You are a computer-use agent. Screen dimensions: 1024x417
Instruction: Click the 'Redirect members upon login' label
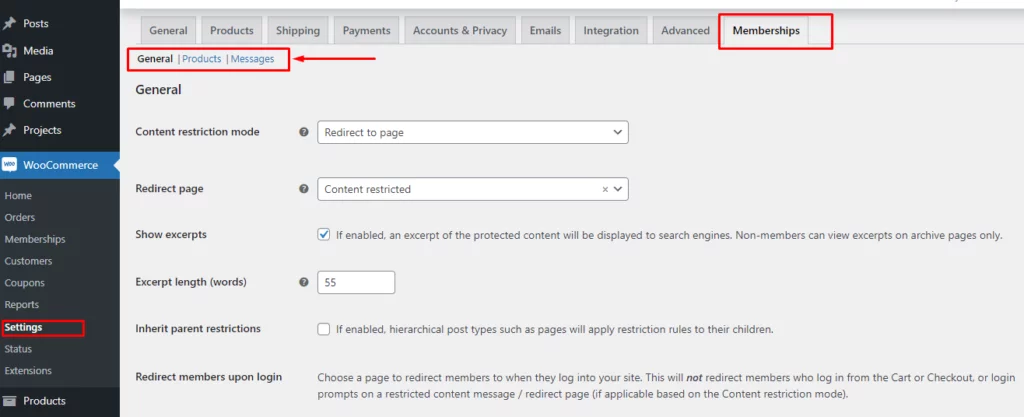(x=208, y=377)
